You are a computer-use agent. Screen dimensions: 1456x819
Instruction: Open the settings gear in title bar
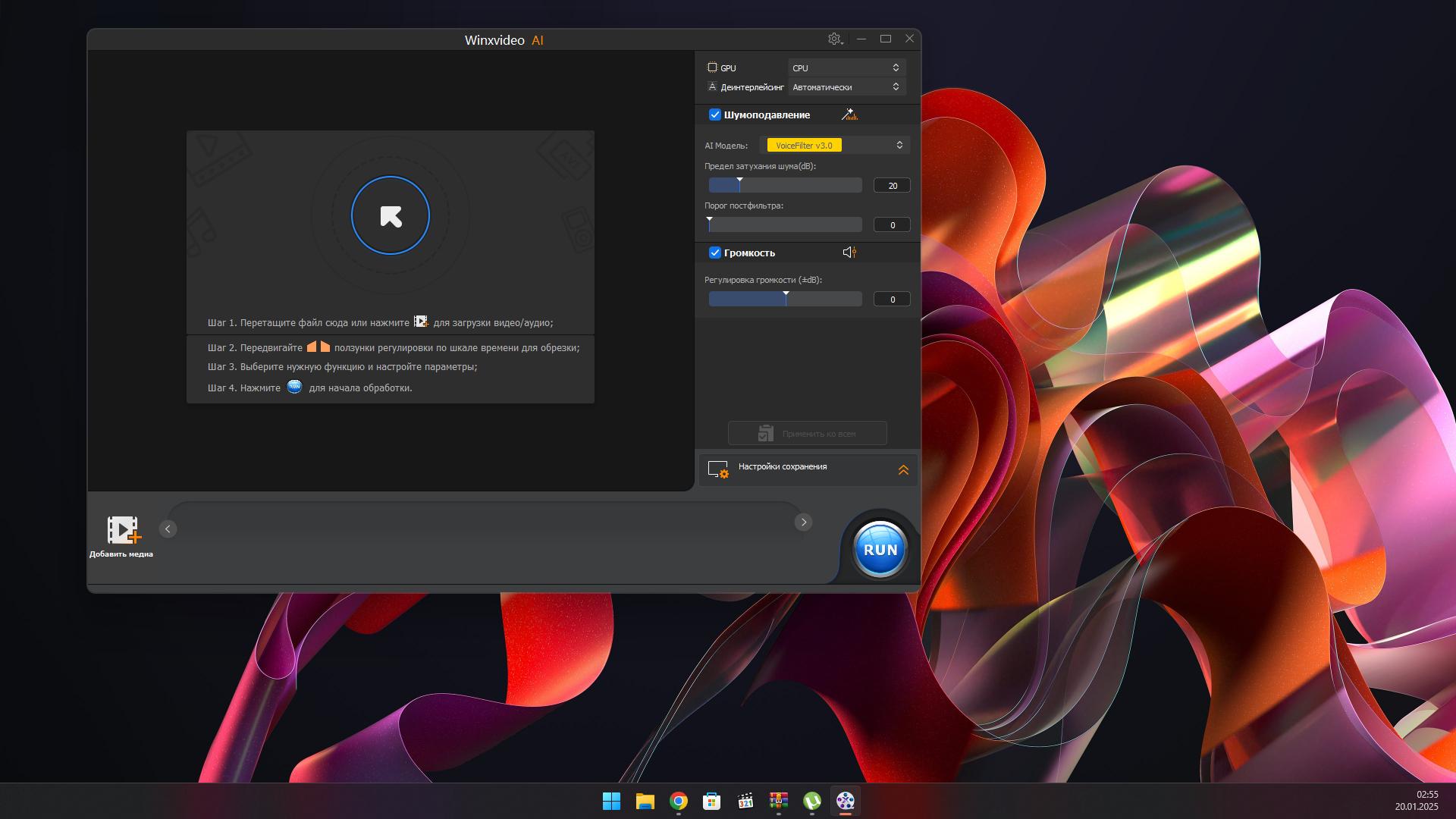coord(835,39)
